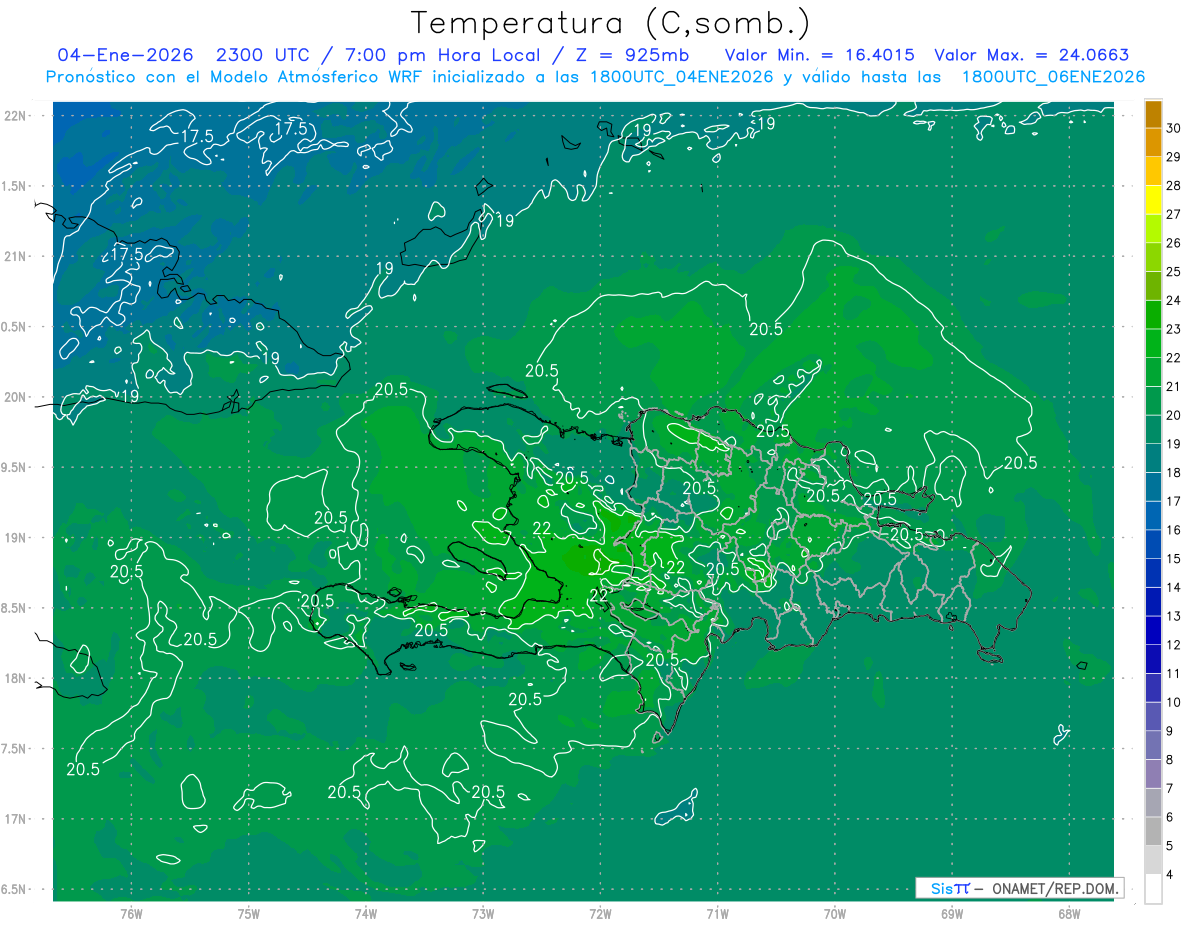This screenshot has height=927, width=1200.
Task: Select '1800UTC_04ENE2026' initialization text
Action: [677, 77]
